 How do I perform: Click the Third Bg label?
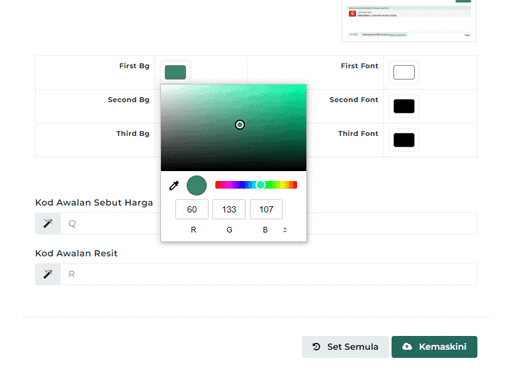[133, 133]
